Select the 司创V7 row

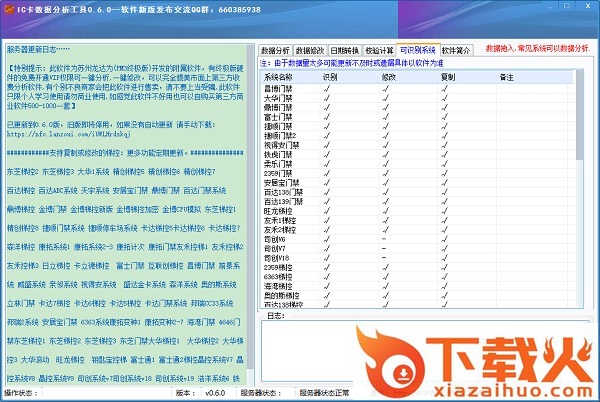tap(417, 248)
